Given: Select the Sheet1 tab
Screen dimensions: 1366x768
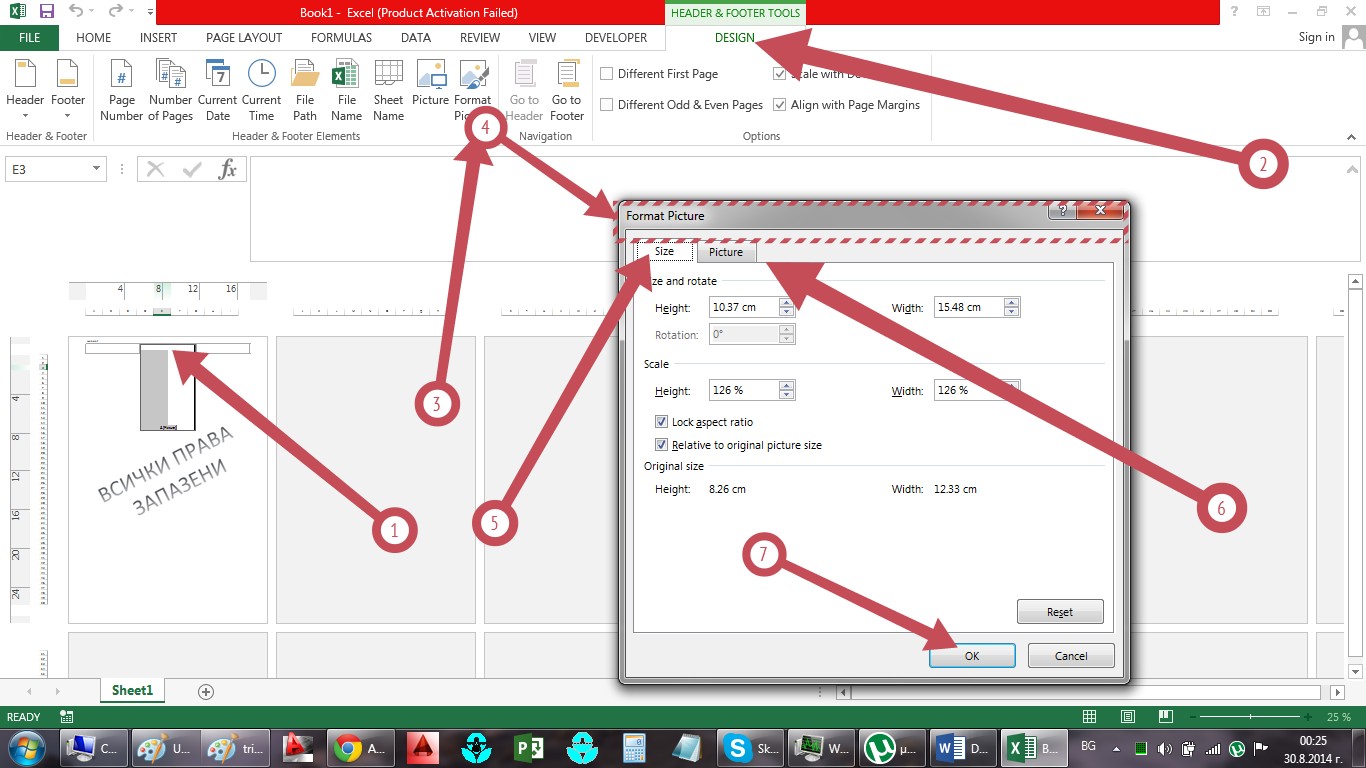Looking at the screenshot, I should tap(132, 691).
